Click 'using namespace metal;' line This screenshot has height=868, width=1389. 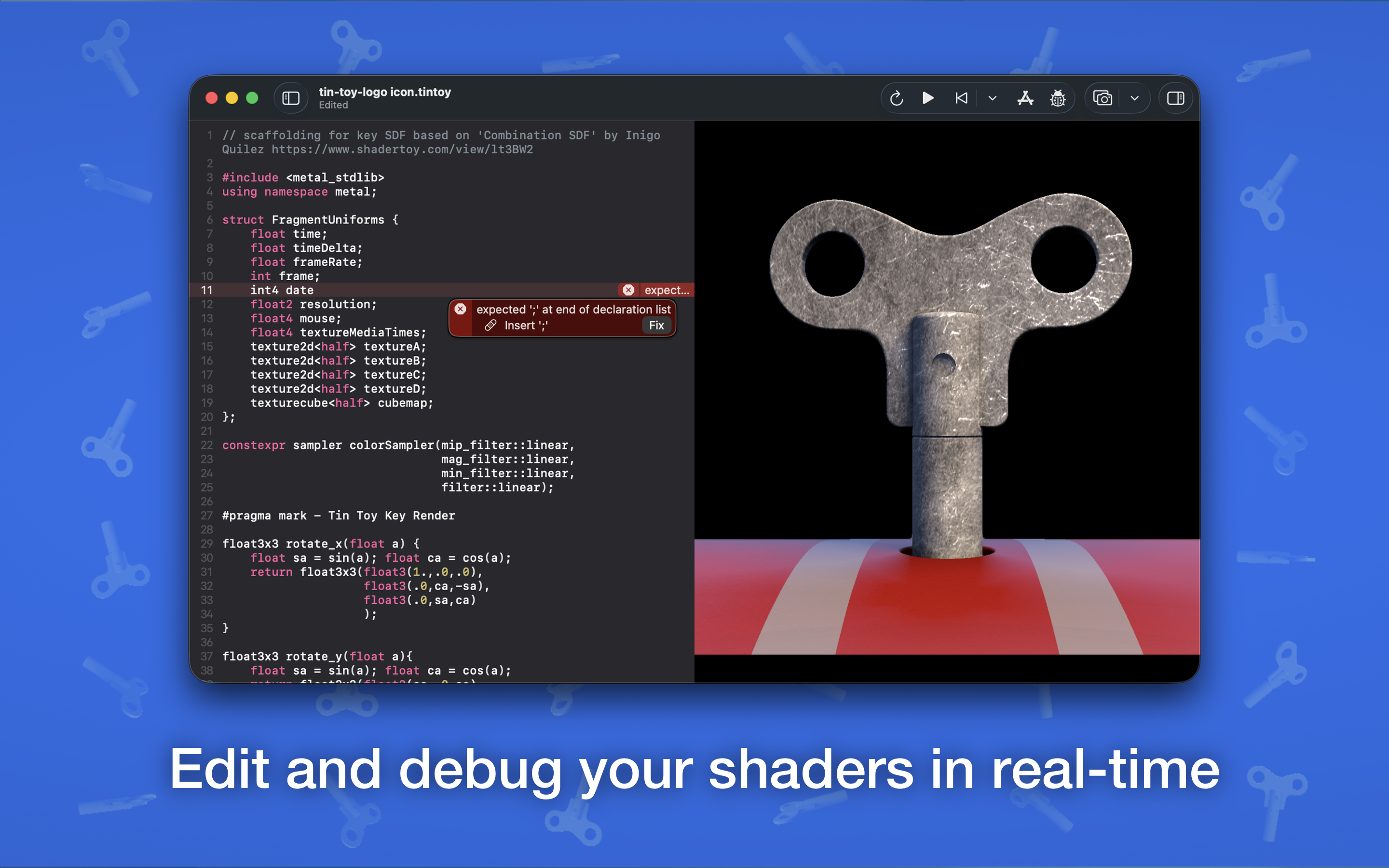(299, 192)
